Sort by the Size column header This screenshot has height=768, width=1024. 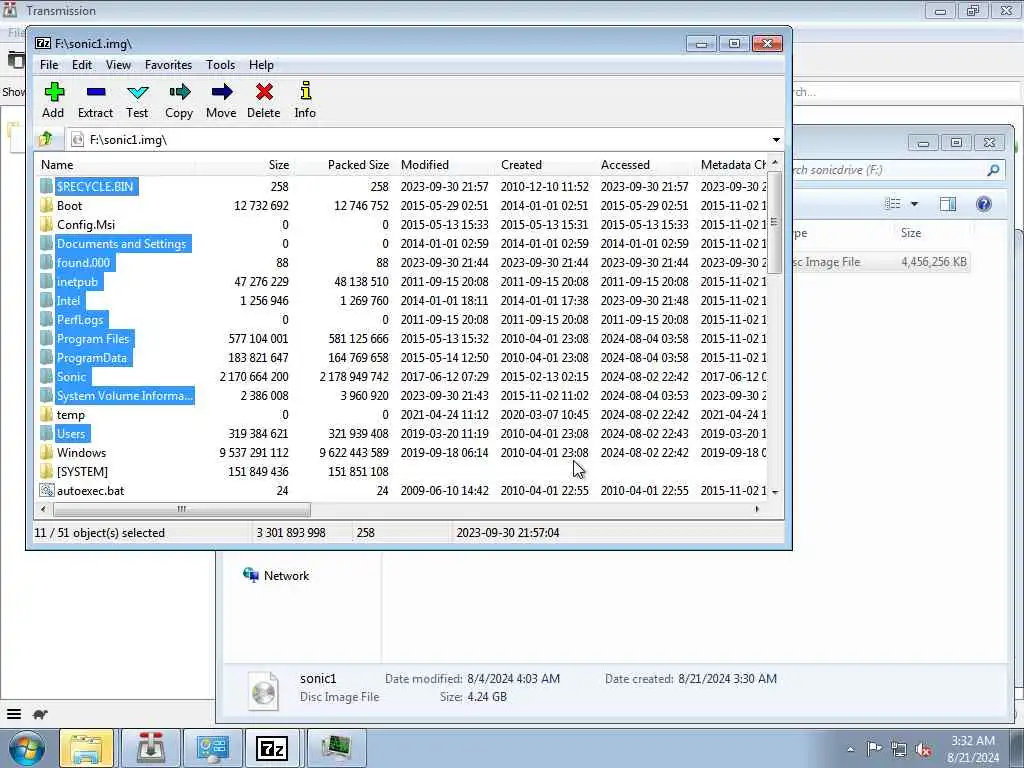(244, 165)
